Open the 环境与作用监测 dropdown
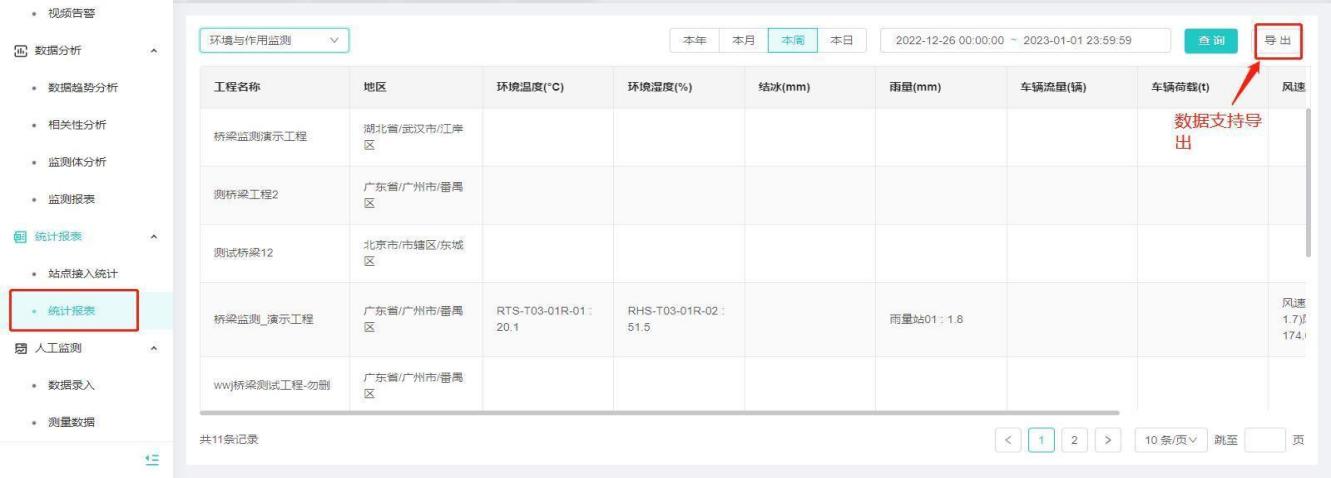1331x478 pixels. (273, 40)
